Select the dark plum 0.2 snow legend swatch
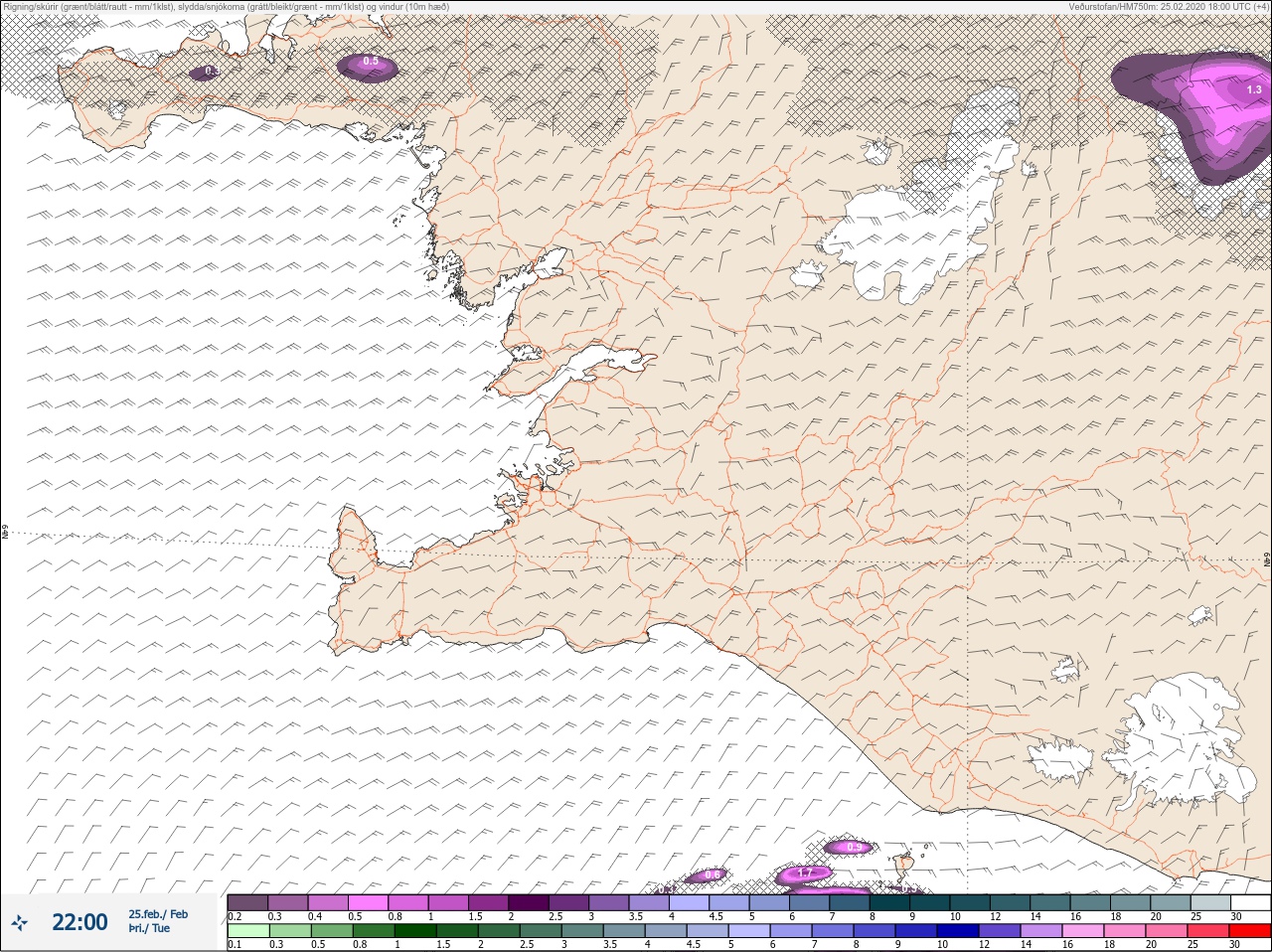 pos(247,902)
